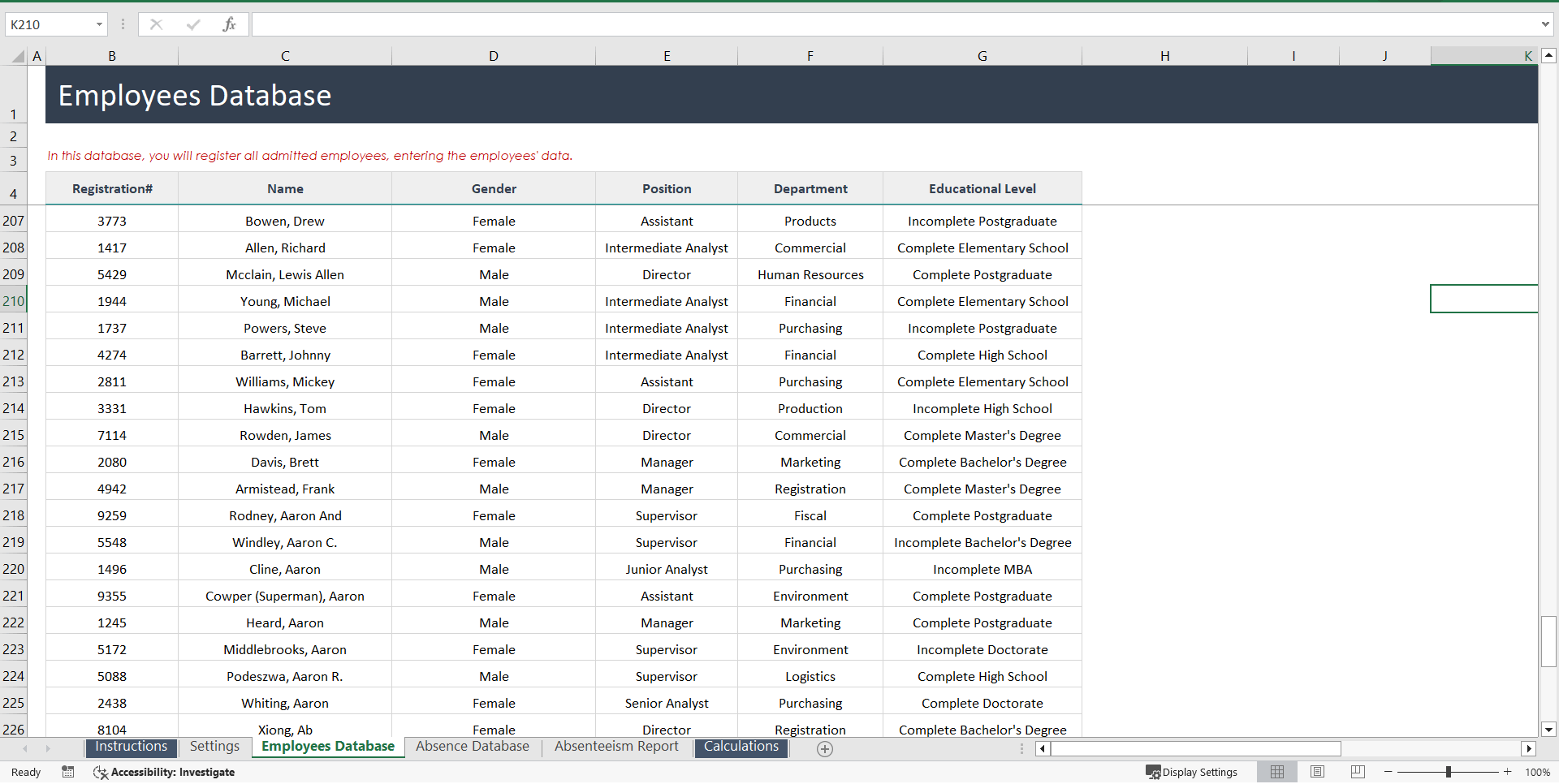
Task: Click the vertical scroll up arrow
Action: pyautogui.click(x=1548, y=56)
